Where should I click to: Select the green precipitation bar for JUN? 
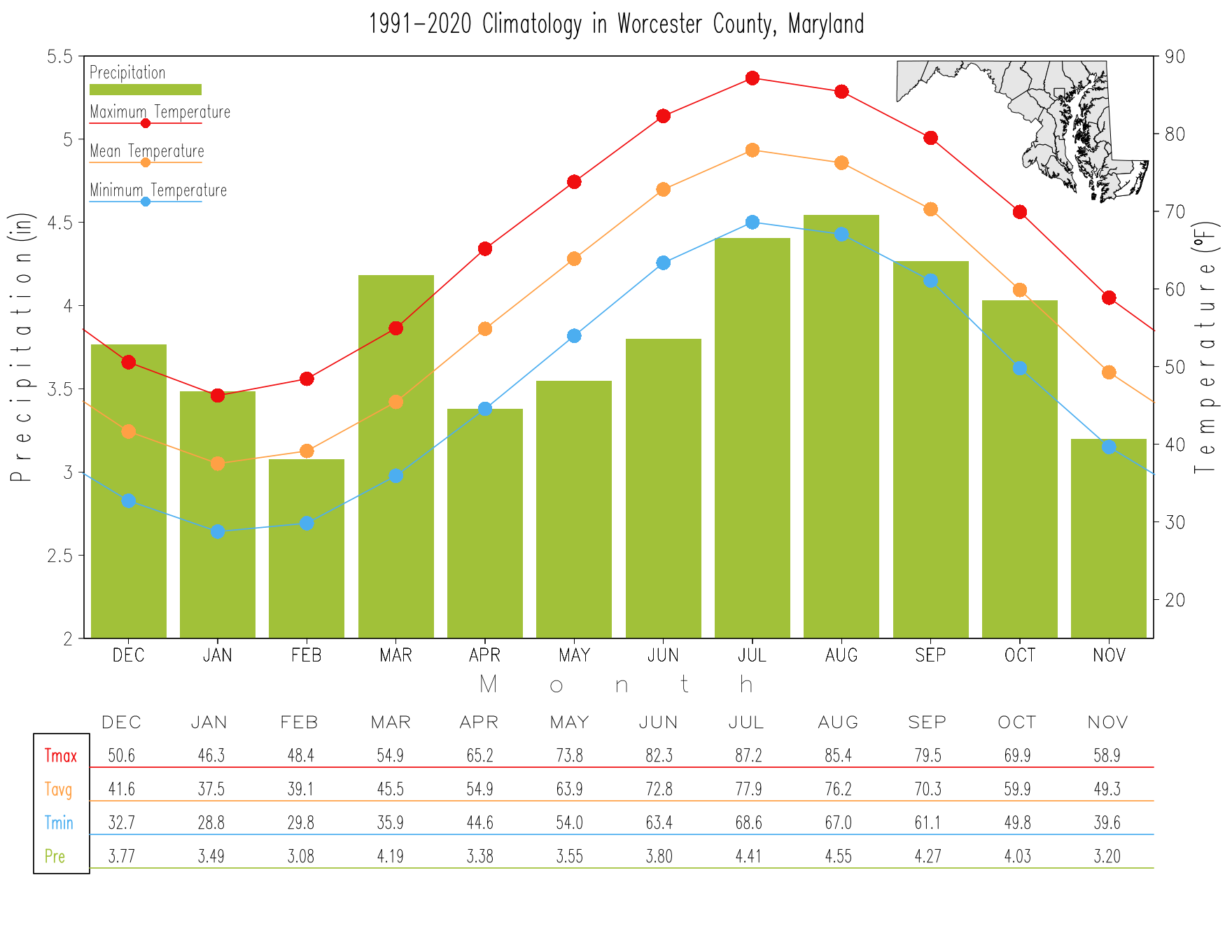pos(664,489)
